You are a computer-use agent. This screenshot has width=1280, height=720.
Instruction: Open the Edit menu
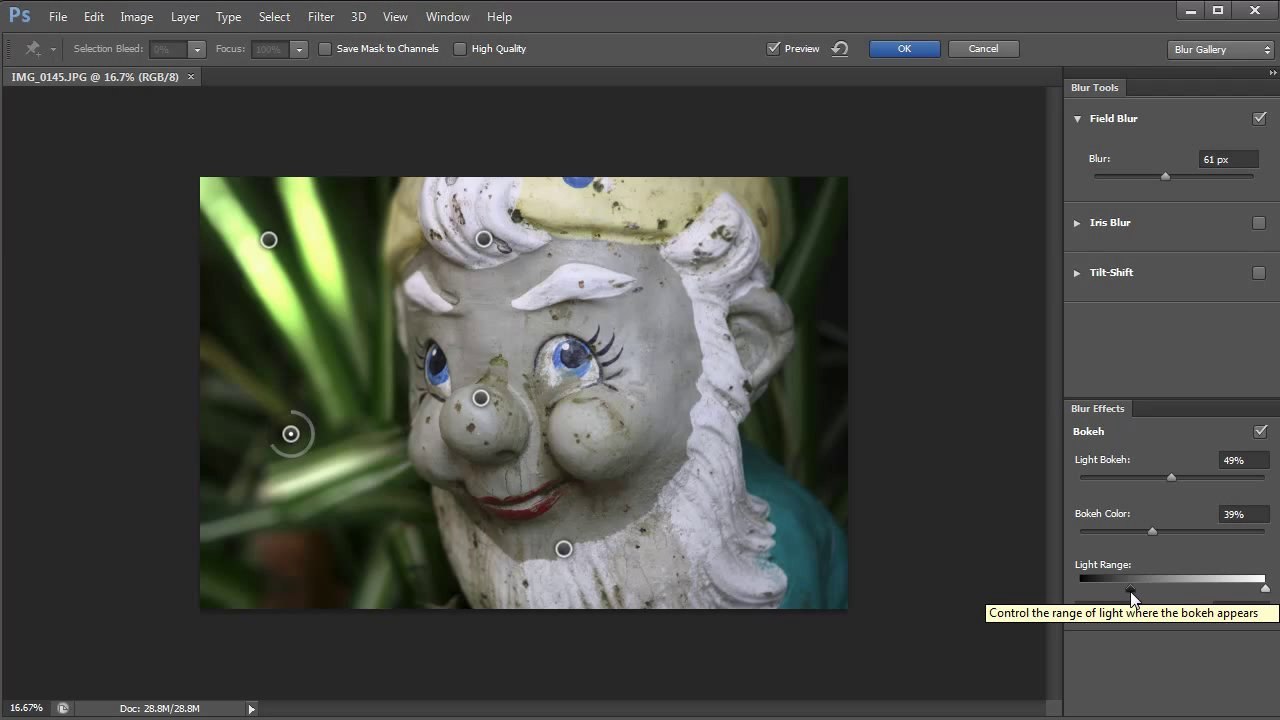(94, 17)
